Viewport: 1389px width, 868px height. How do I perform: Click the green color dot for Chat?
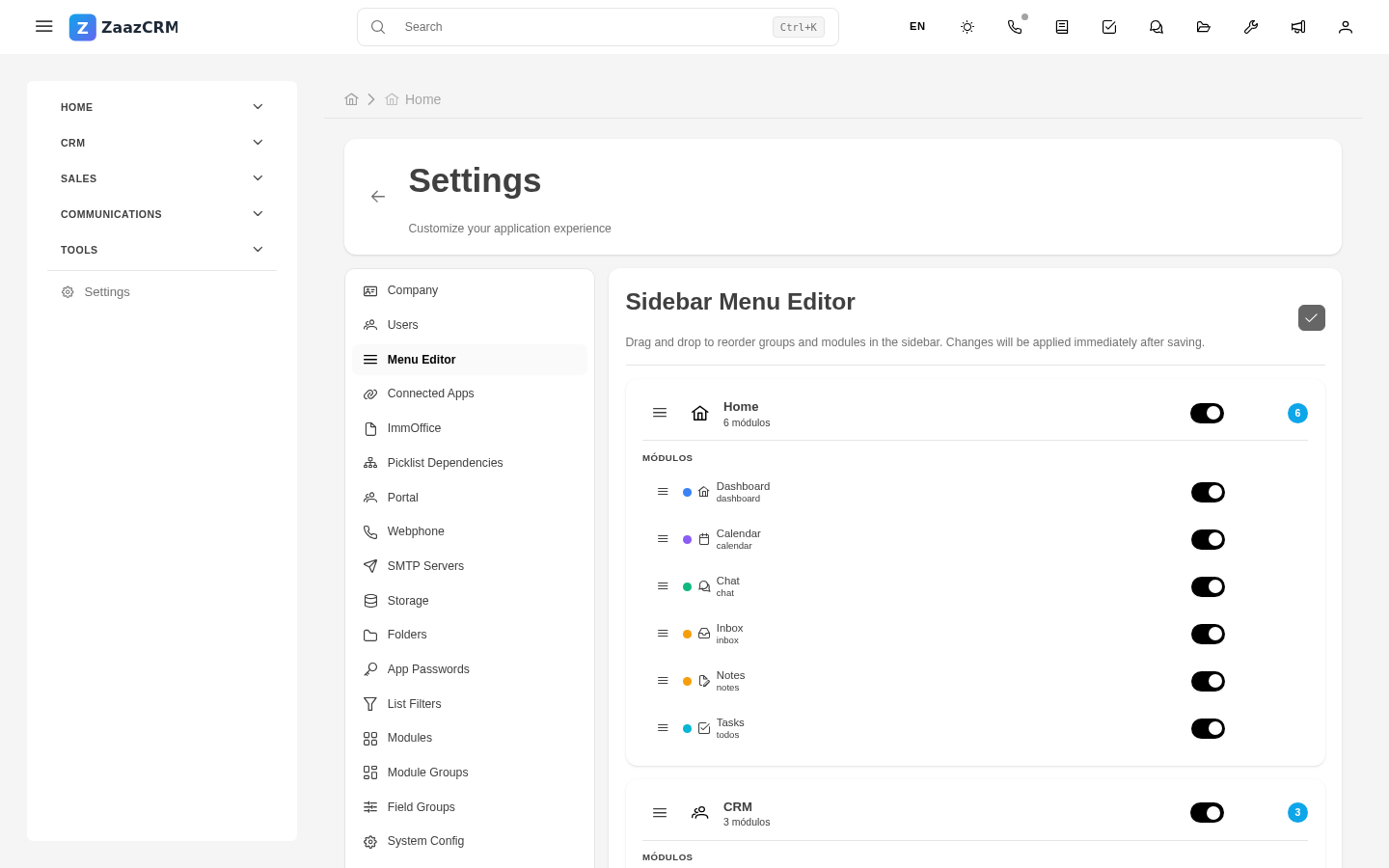click(x=687, y=586)
